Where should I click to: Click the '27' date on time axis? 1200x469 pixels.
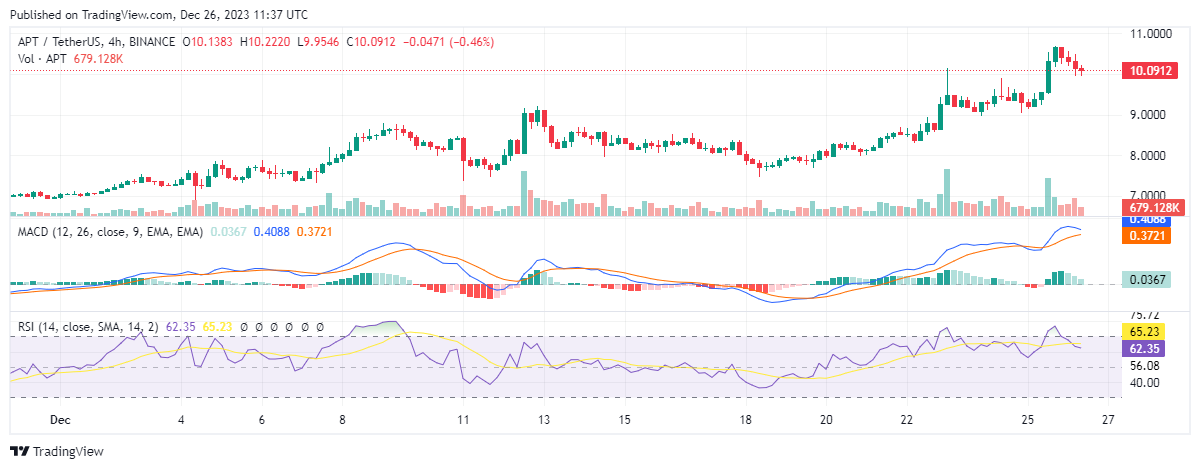tap(1107, 420)
